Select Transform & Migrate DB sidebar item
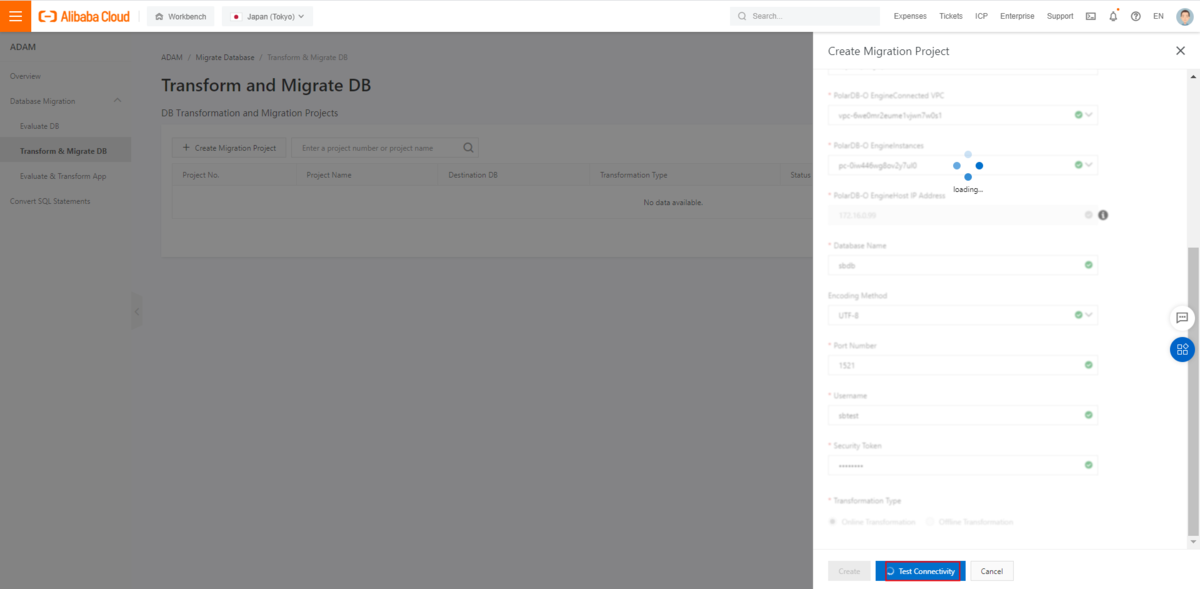The height and width of the screenshot is (589, 1200). (65, 151)
